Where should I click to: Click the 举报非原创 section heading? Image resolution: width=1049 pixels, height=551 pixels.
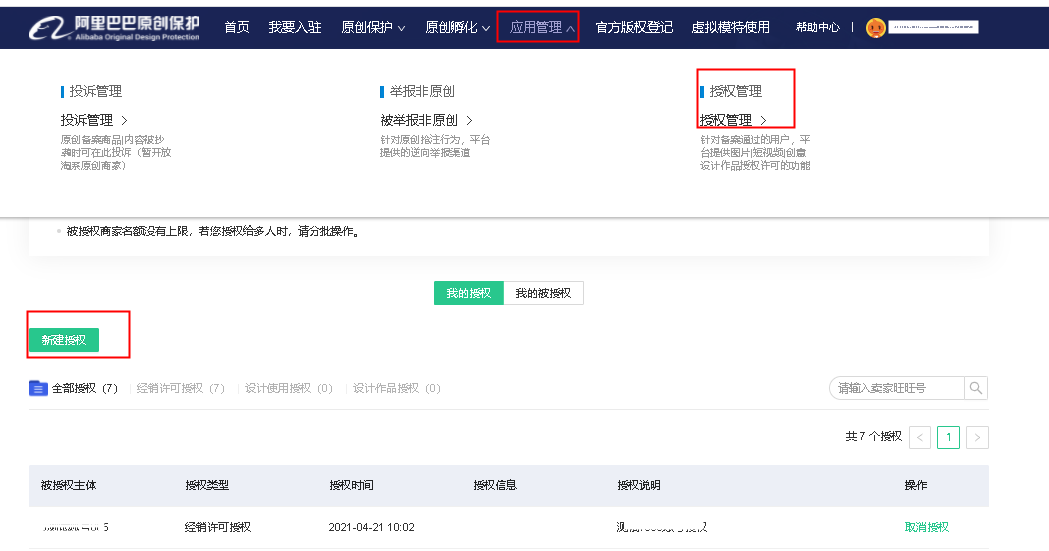[422, 91]
